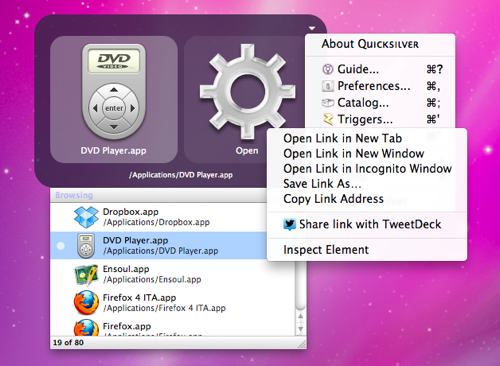This screenshot has height=366, width=500.
Task: Select About Quicksilver menu item
Action: [x=370, y=44]
